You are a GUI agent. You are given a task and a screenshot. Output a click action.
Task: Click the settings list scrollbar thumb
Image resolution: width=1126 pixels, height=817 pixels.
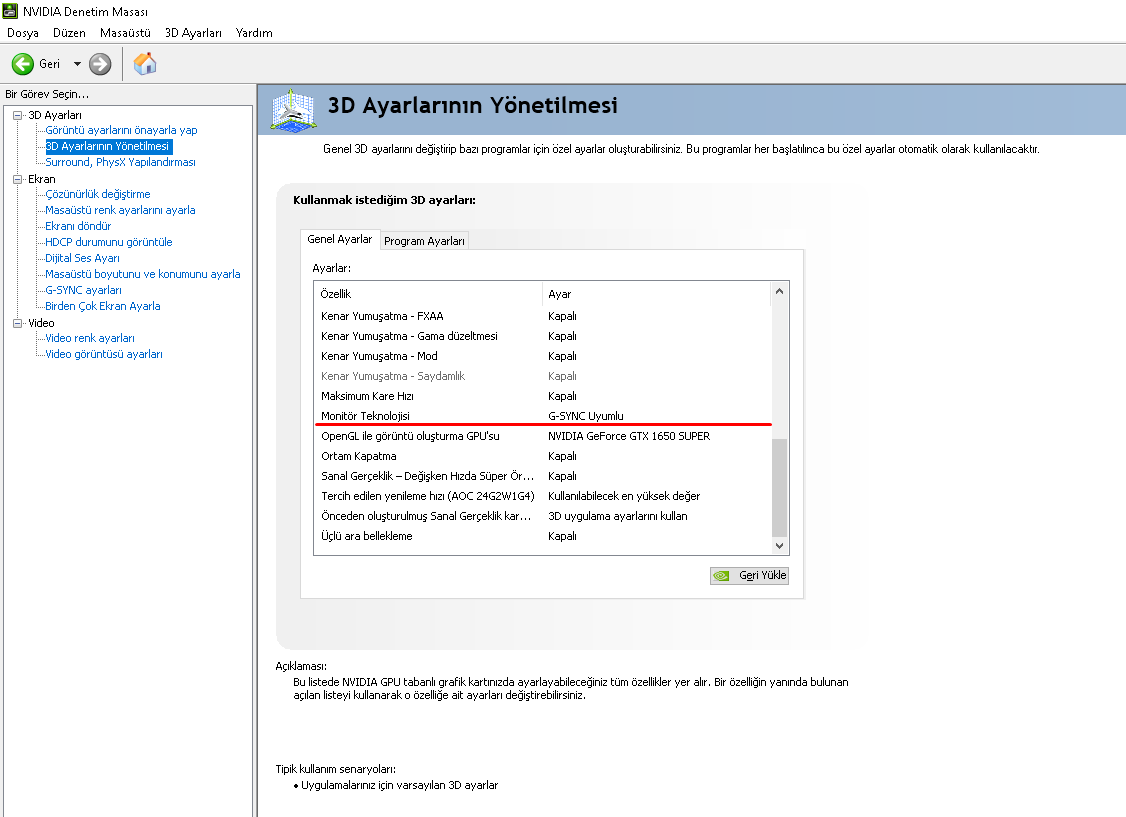coord(779,487)
